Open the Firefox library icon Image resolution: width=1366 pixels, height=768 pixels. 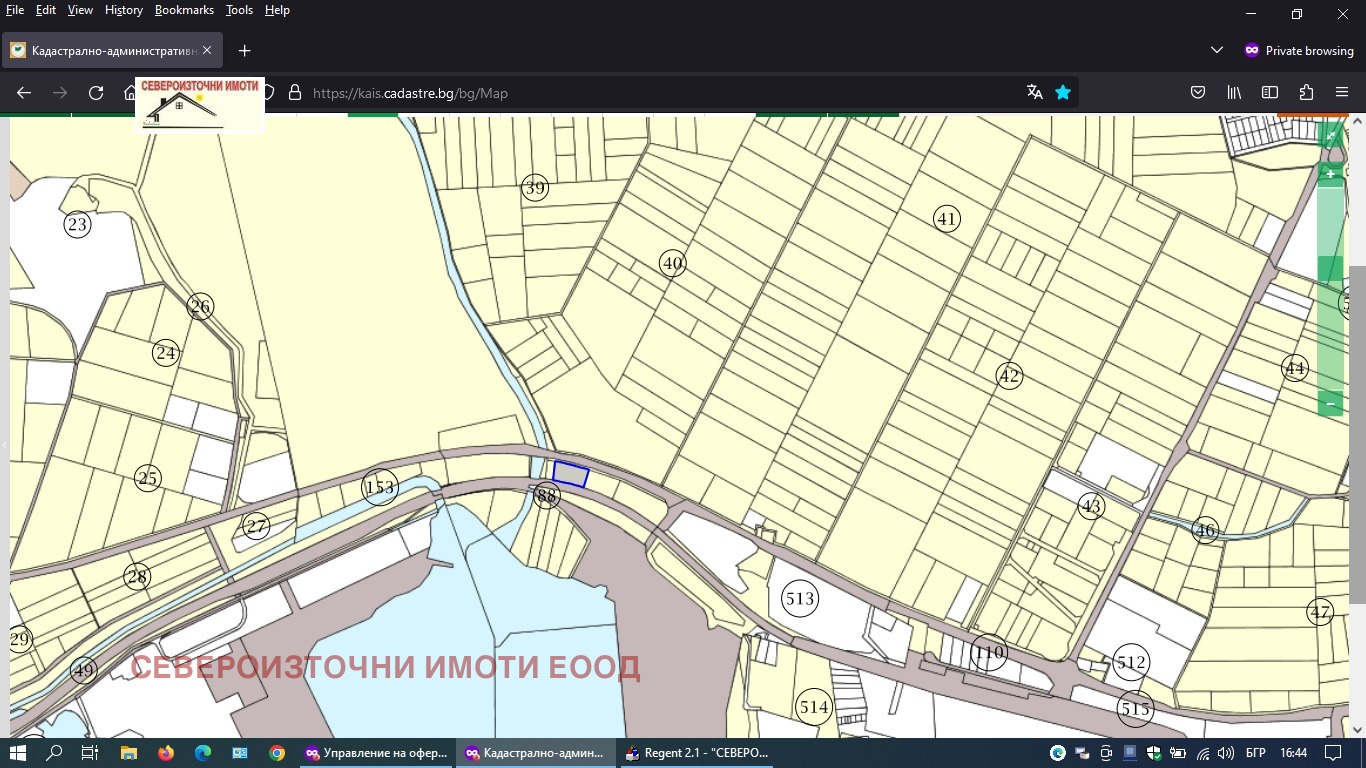[x=1234, y=93]
